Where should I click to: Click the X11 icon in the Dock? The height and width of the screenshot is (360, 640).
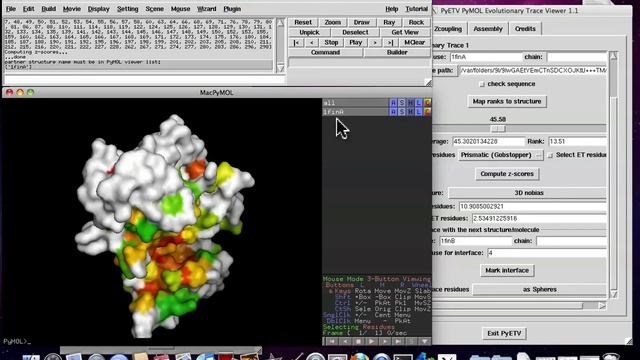pos(447,357)
